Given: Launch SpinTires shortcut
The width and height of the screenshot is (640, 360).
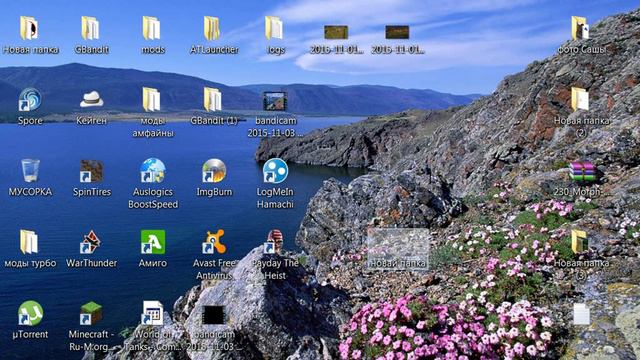Looking at the screenshot, I should coord(91,171).
